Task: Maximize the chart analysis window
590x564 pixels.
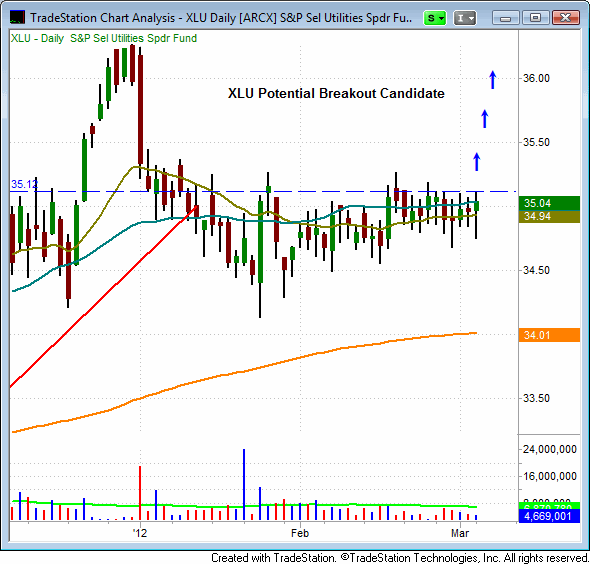Action: point(535,18)
